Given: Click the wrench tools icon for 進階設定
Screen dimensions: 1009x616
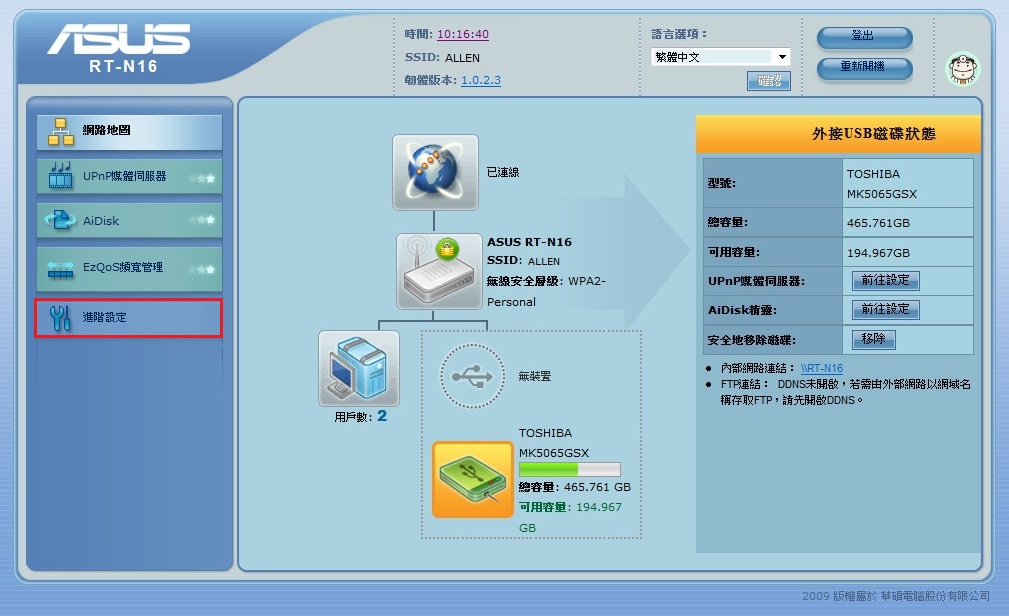Looking at the screenshot, I should point(60,317).
